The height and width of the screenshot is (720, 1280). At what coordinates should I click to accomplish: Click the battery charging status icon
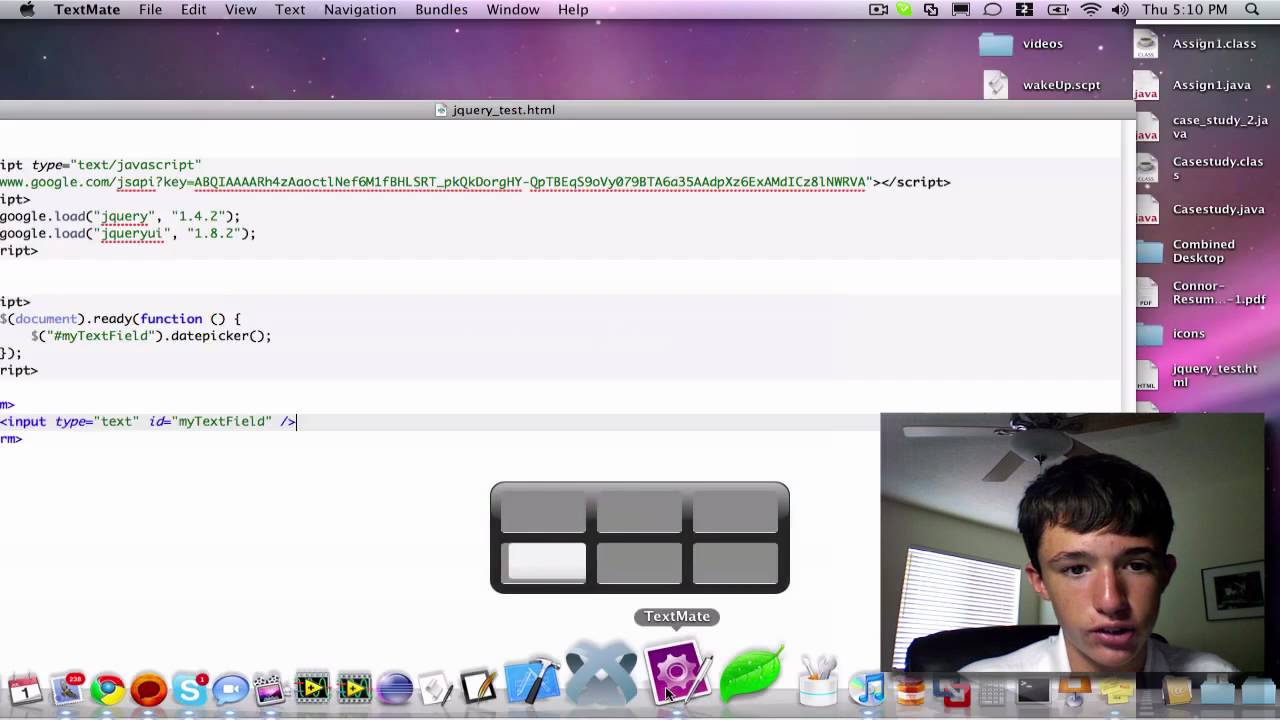pyautogui.click(x=1058, y=10)
